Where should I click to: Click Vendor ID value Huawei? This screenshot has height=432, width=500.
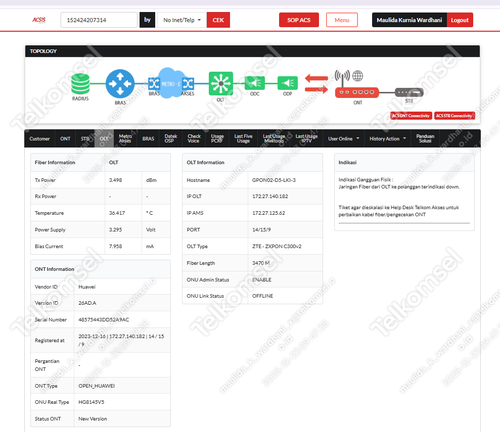pos(87,287)
